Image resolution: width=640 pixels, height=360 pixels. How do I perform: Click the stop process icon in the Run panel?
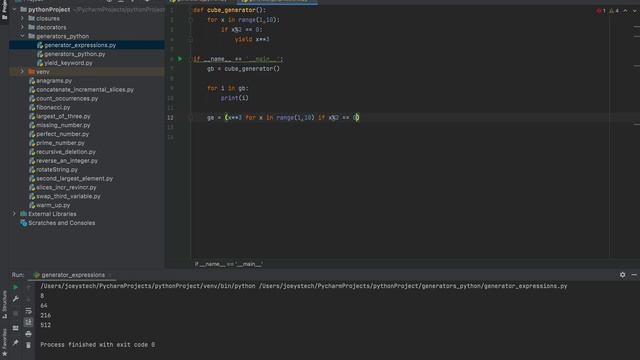[x=16, y=313]
